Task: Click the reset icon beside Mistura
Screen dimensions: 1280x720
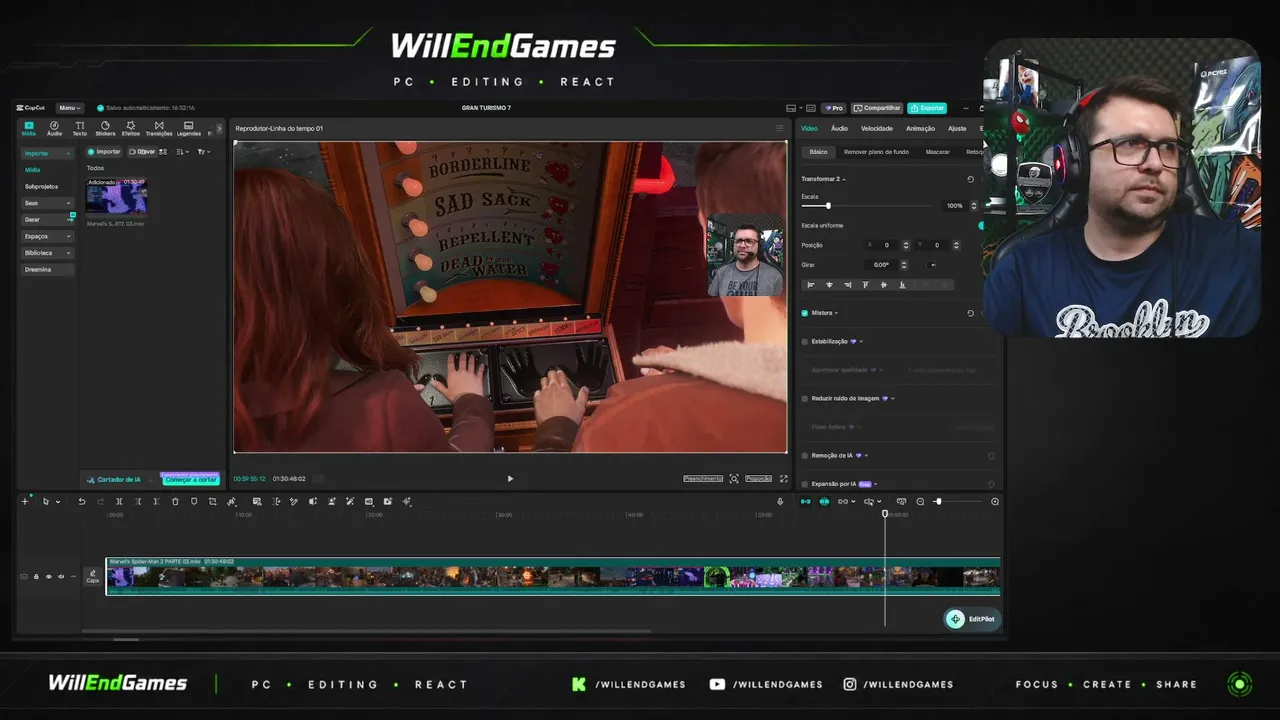Action: [x=970, y=313]
